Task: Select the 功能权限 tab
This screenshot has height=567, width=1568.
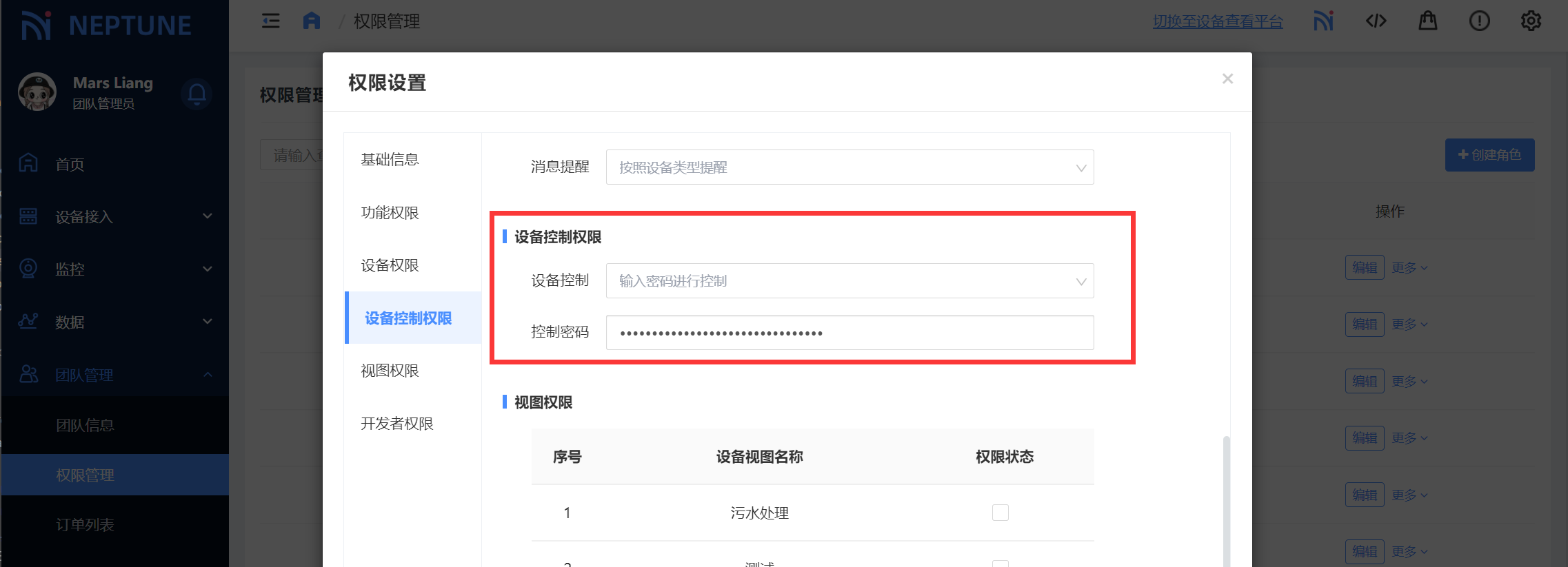Action: tap(390, 213)
